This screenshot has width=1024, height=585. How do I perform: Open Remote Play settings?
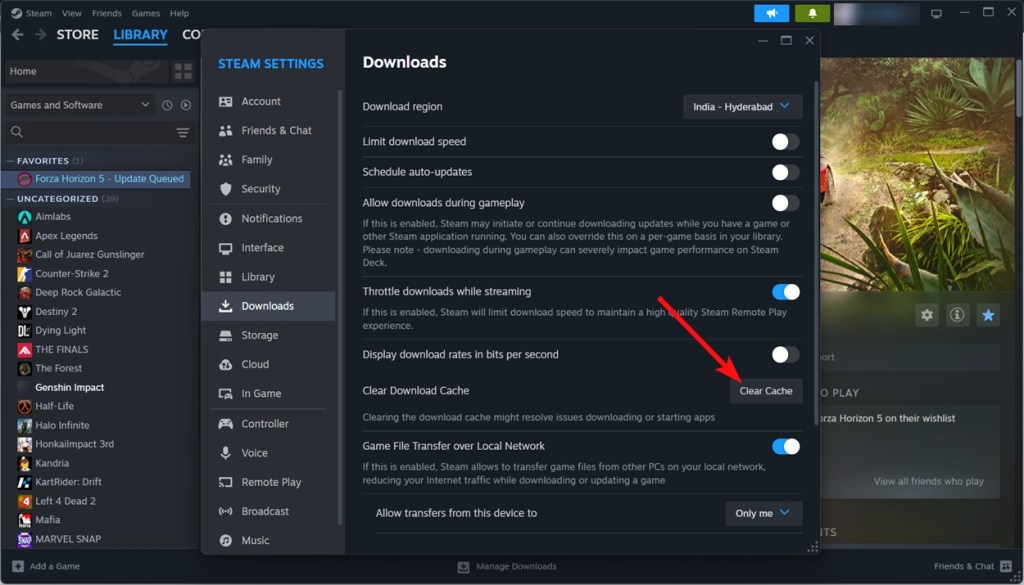[x=271, y=482]
